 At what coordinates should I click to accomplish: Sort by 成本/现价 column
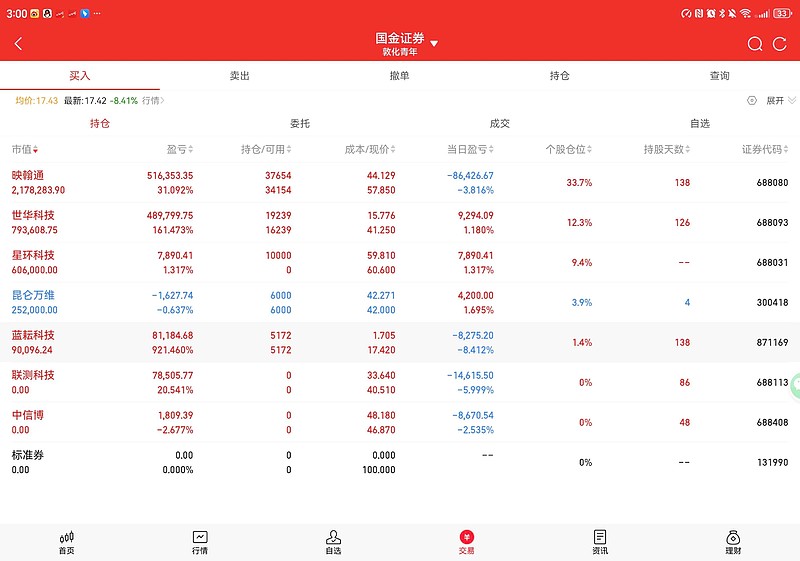coord(370,149)
